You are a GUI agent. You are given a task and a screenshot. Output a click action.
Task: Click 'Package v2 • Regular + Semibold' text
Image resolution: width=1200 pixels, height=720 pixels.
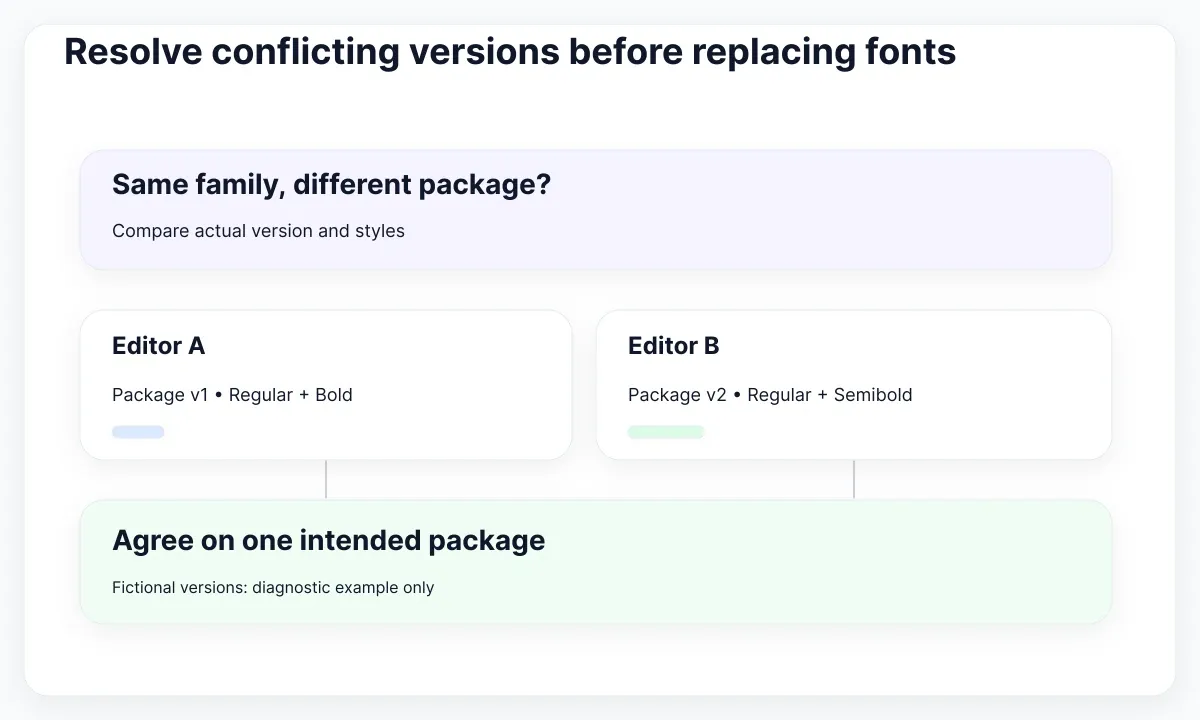(x=770, y=395)
